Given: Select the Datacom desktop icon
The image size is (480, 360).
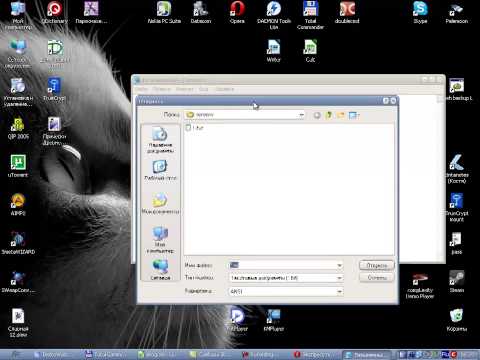Looking at the screenshot, I should pos(201,13).
